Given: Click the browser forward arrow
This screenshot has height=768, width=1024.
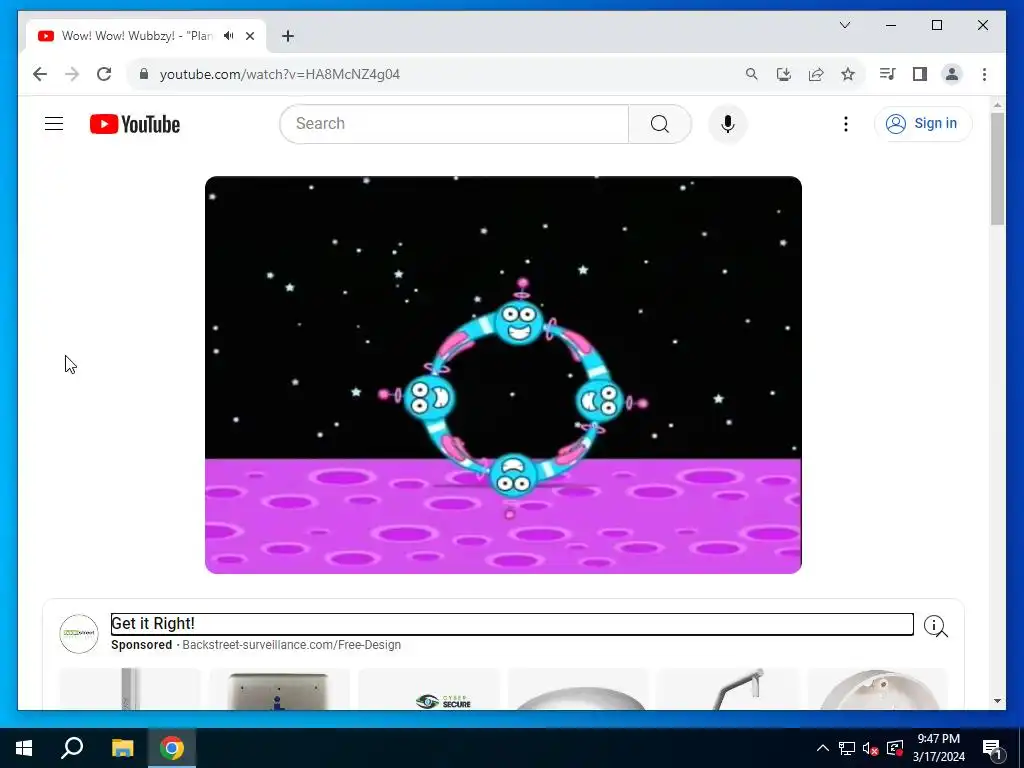Looking at the screenshot, I should 72,74.
